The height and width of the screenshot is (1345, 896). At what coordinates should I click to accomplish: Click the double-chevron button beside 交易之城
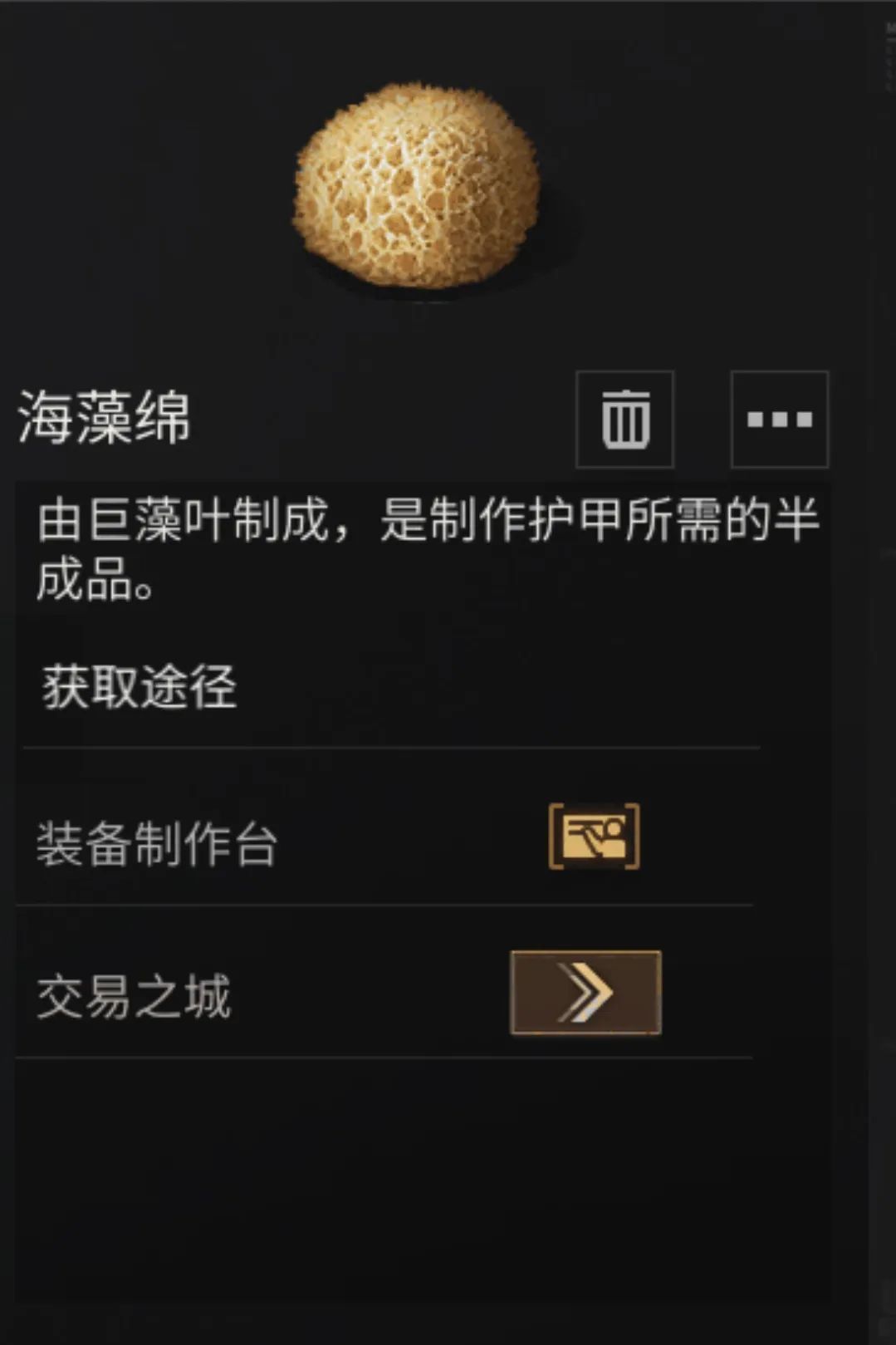[x=585, y=993]
